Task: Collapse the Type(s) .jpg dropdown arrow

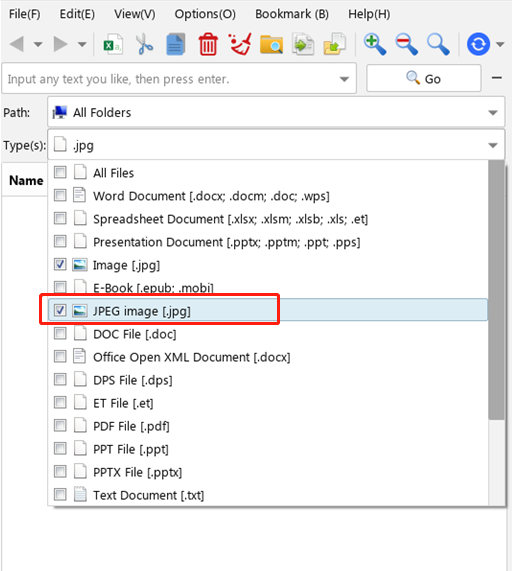Action: (493, 146)
